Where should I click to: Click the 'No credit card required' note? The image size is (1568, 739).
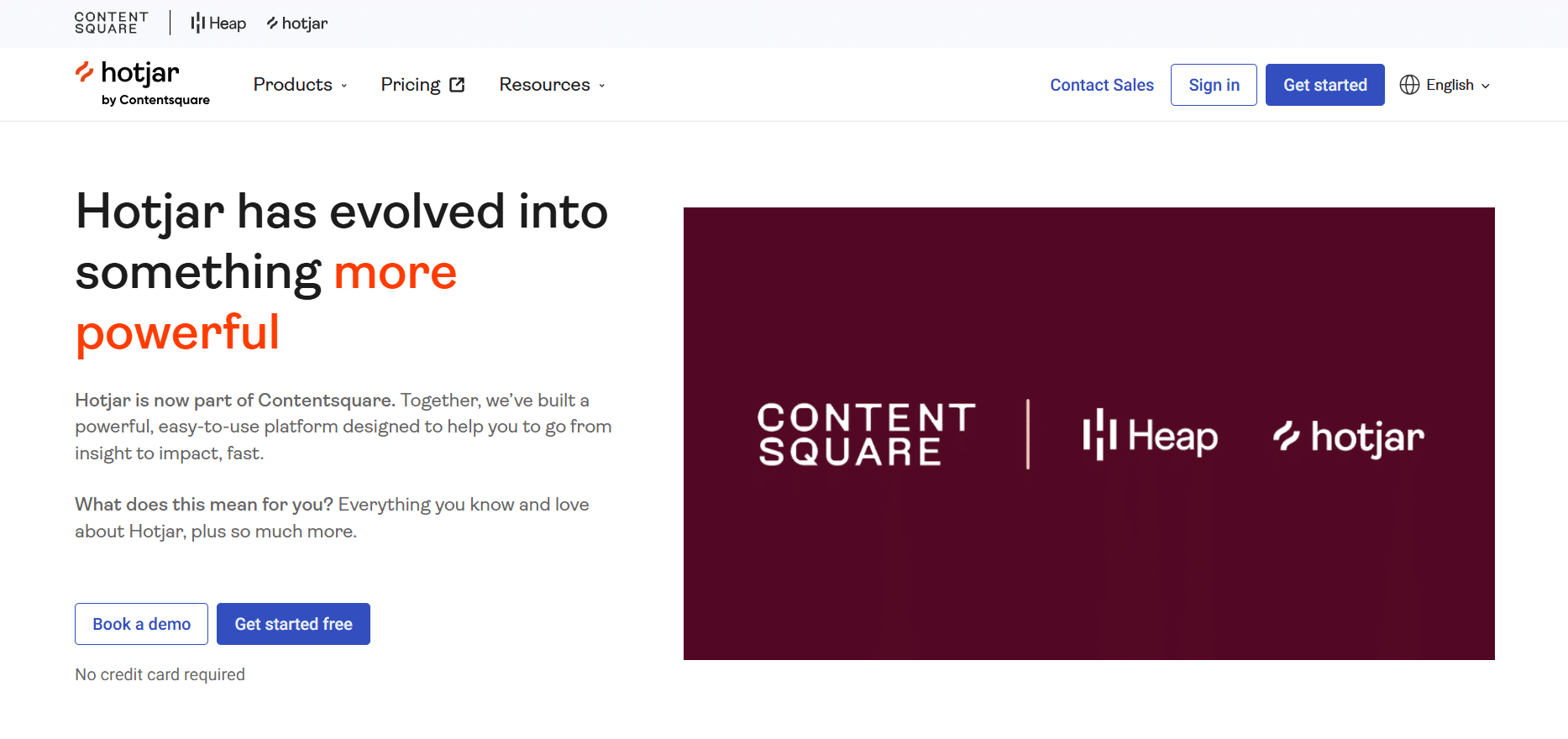pos(160,674)
